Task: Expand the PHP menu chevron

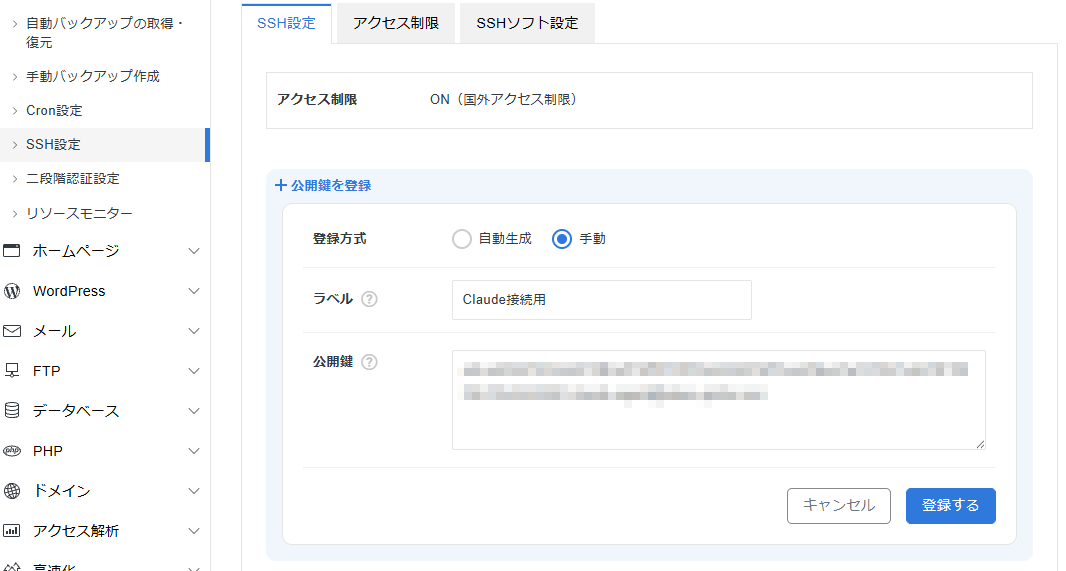Action: click(194, 451)
